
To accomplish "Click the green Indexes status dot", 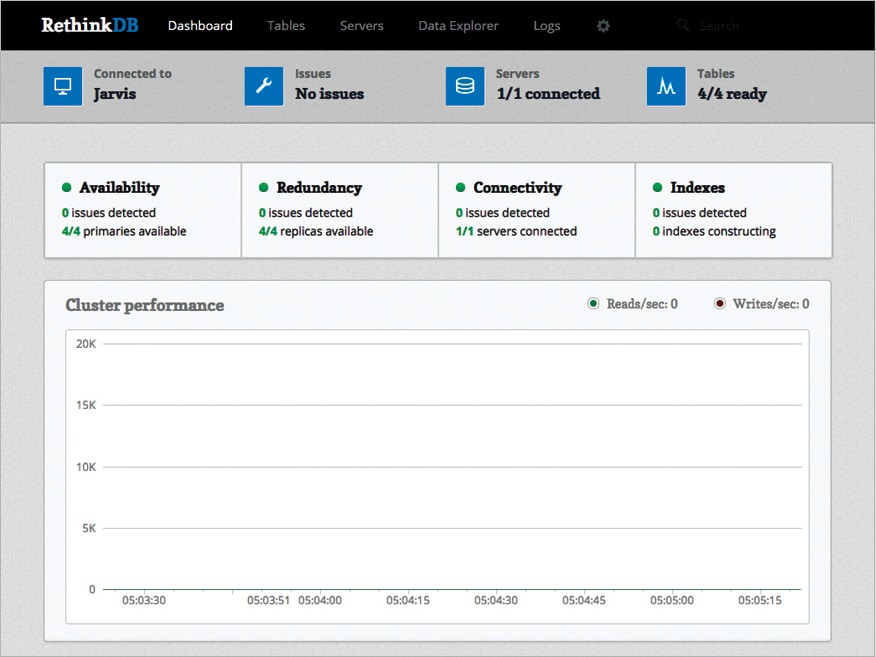I will click(658, 188).
